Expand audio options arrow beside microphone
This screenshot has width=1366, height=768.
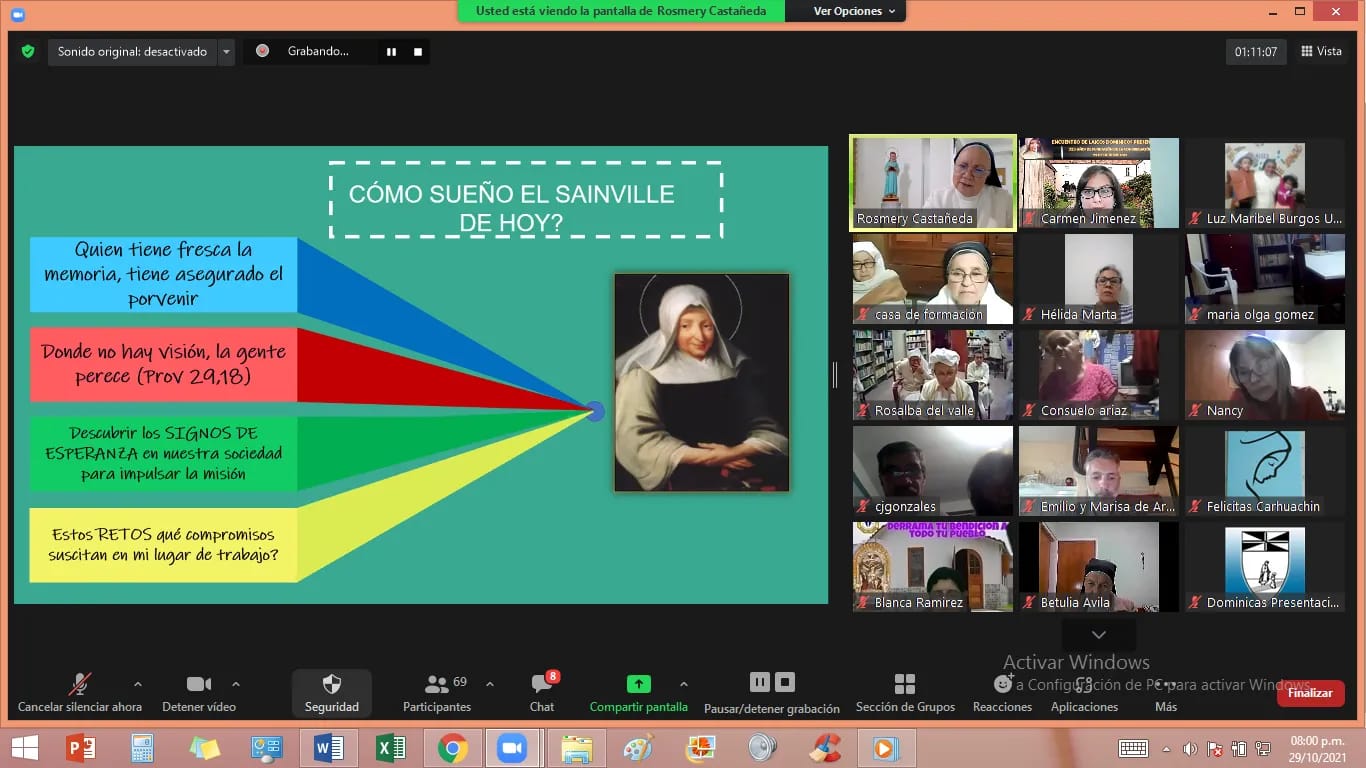point(138,684)
